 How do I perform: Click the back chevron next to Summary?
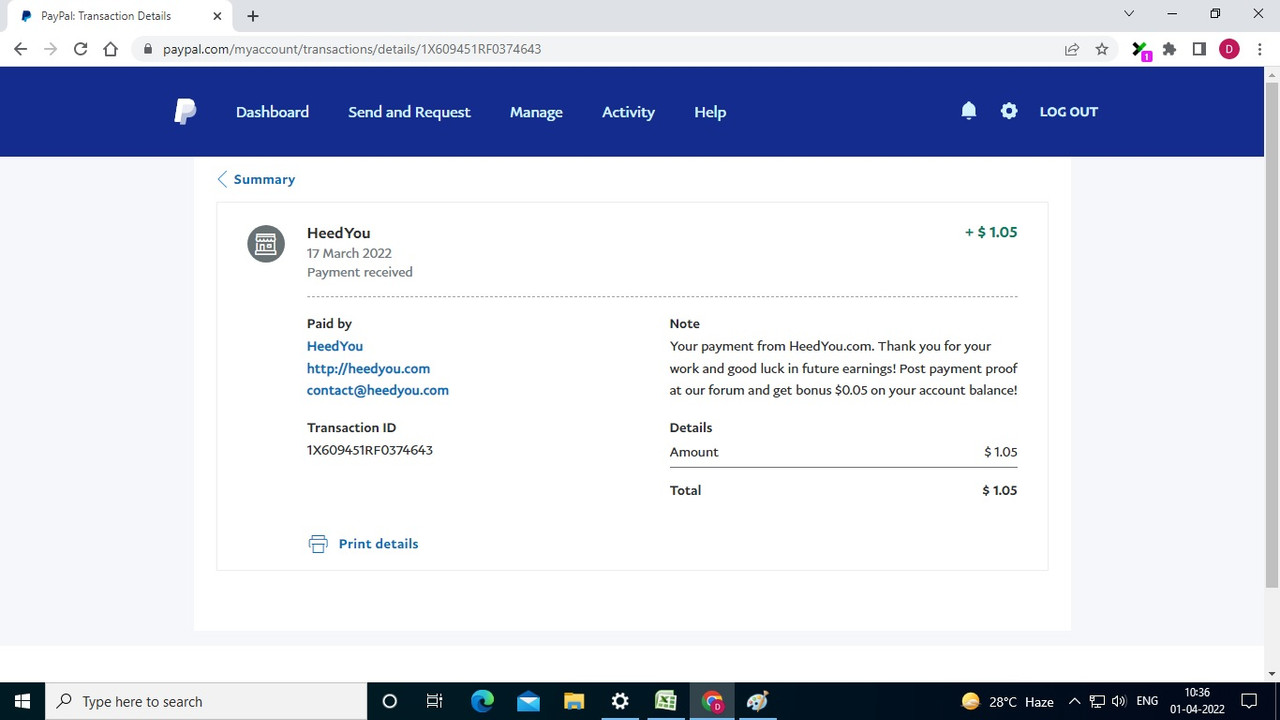222,179
